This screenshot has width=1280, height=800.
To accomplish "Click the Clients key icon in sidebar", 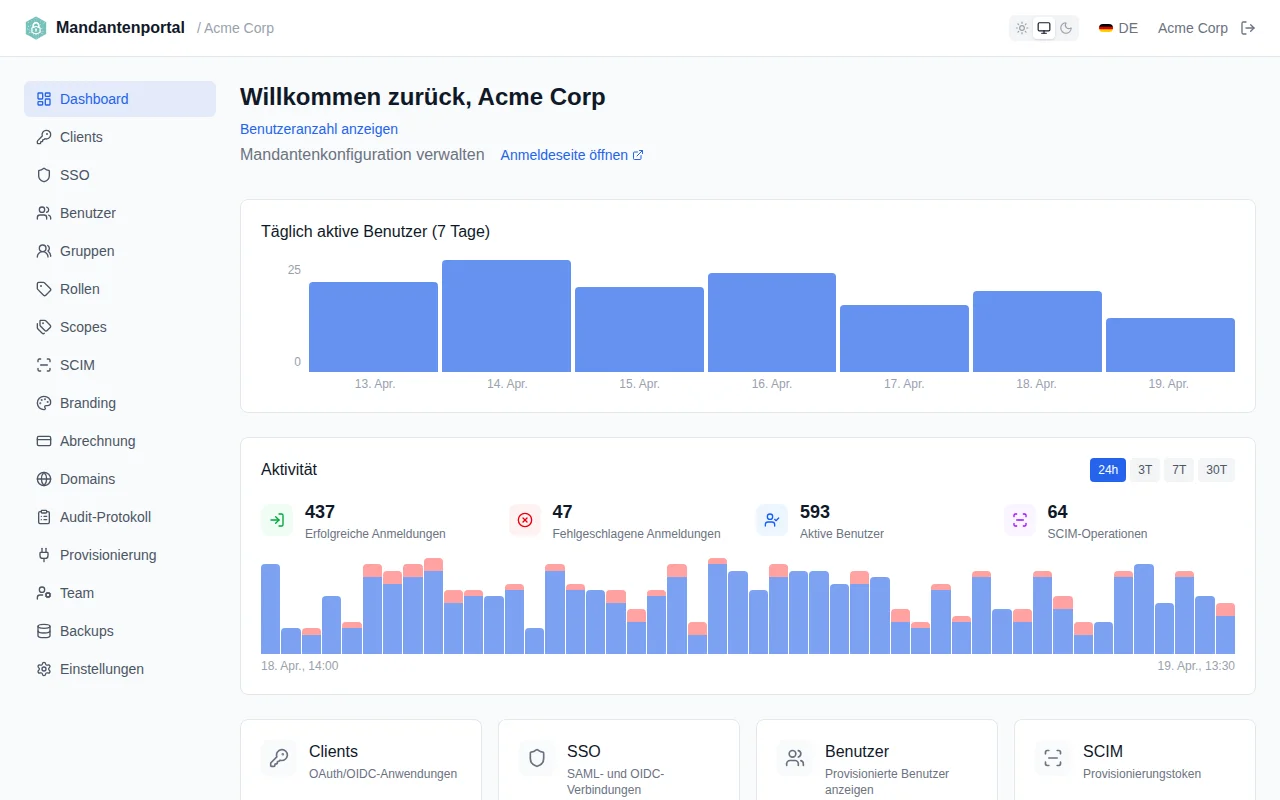I will 44,137.
